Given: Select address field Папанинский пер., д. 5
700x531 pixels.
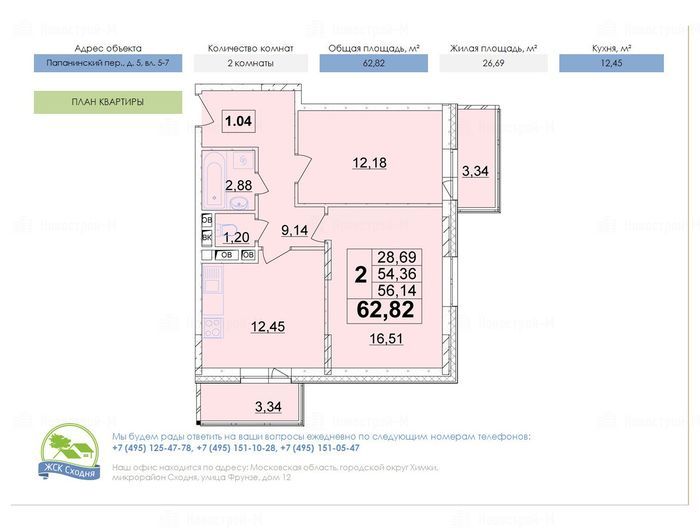Looking at the screenshot, I should [x=108, y=63].
